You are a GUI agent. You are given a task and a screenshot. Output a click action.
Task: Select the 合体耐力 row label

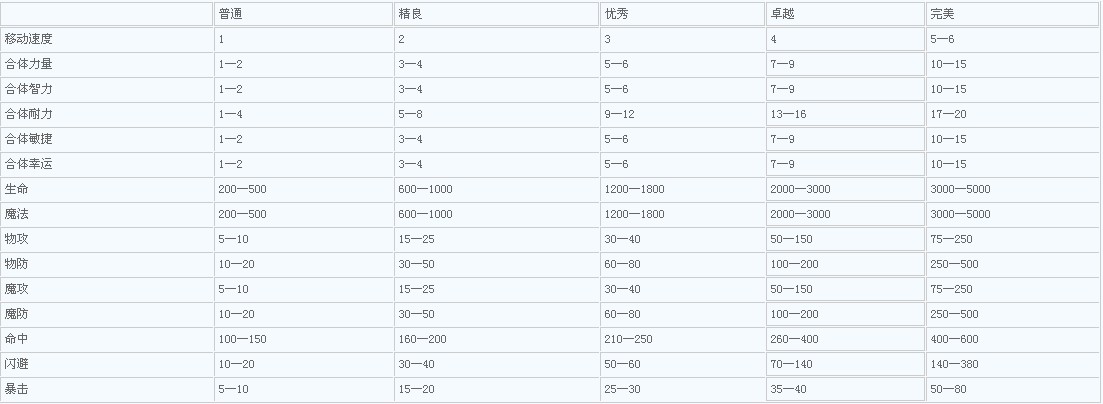(x=28, y=114)
